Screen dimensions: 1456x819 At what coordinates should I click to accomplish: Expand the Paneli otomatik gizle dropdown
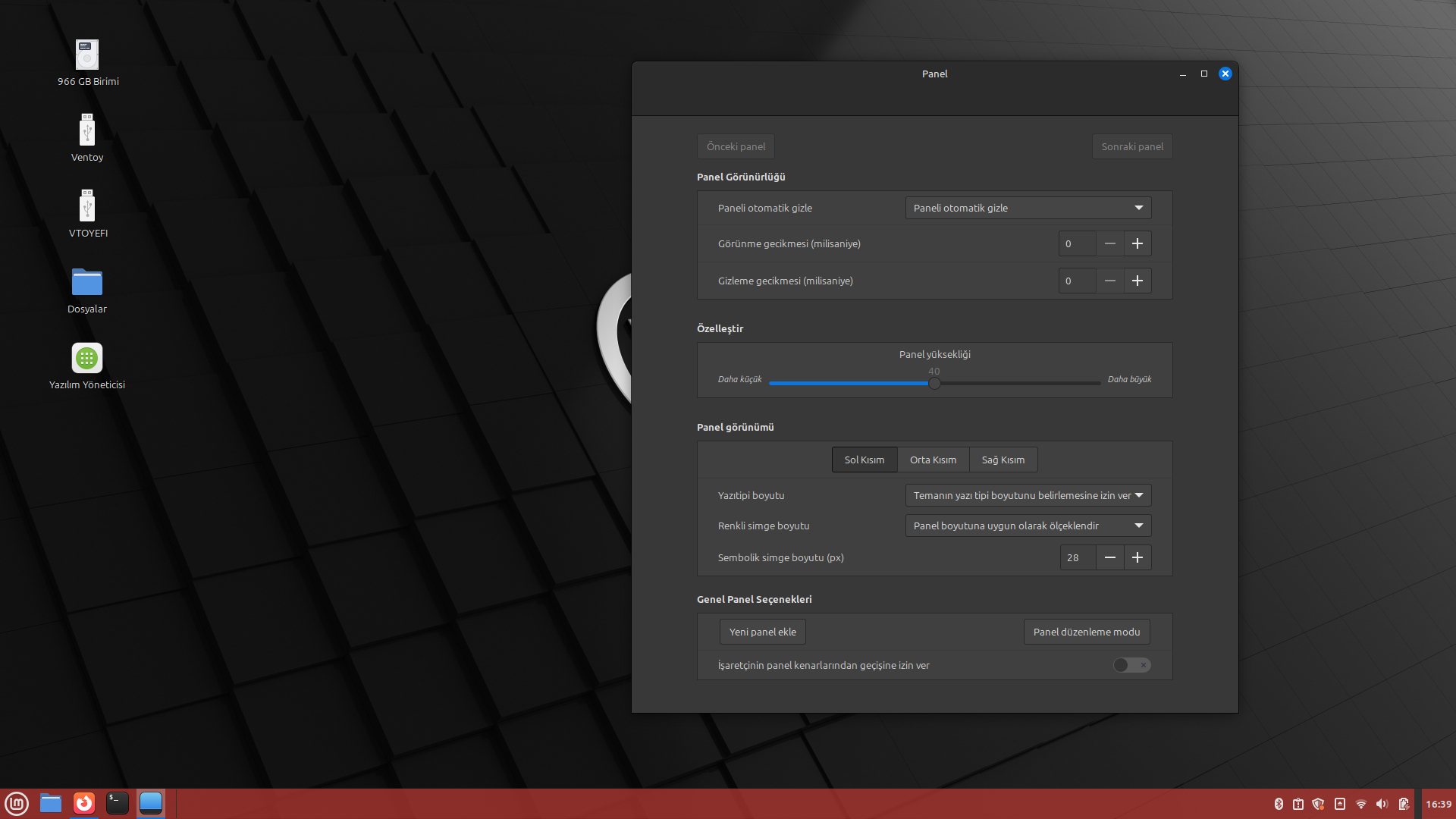pos(1028,208)
